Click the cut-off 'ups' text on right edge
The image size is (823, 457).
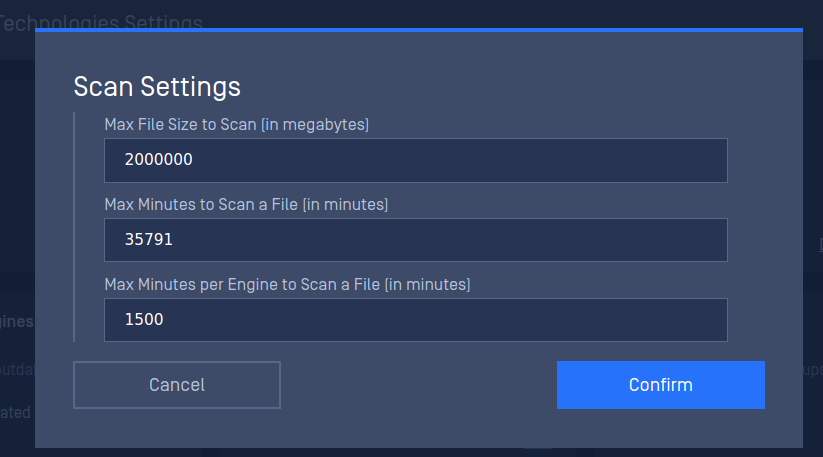pyautogui.click(x=813, y=370)
